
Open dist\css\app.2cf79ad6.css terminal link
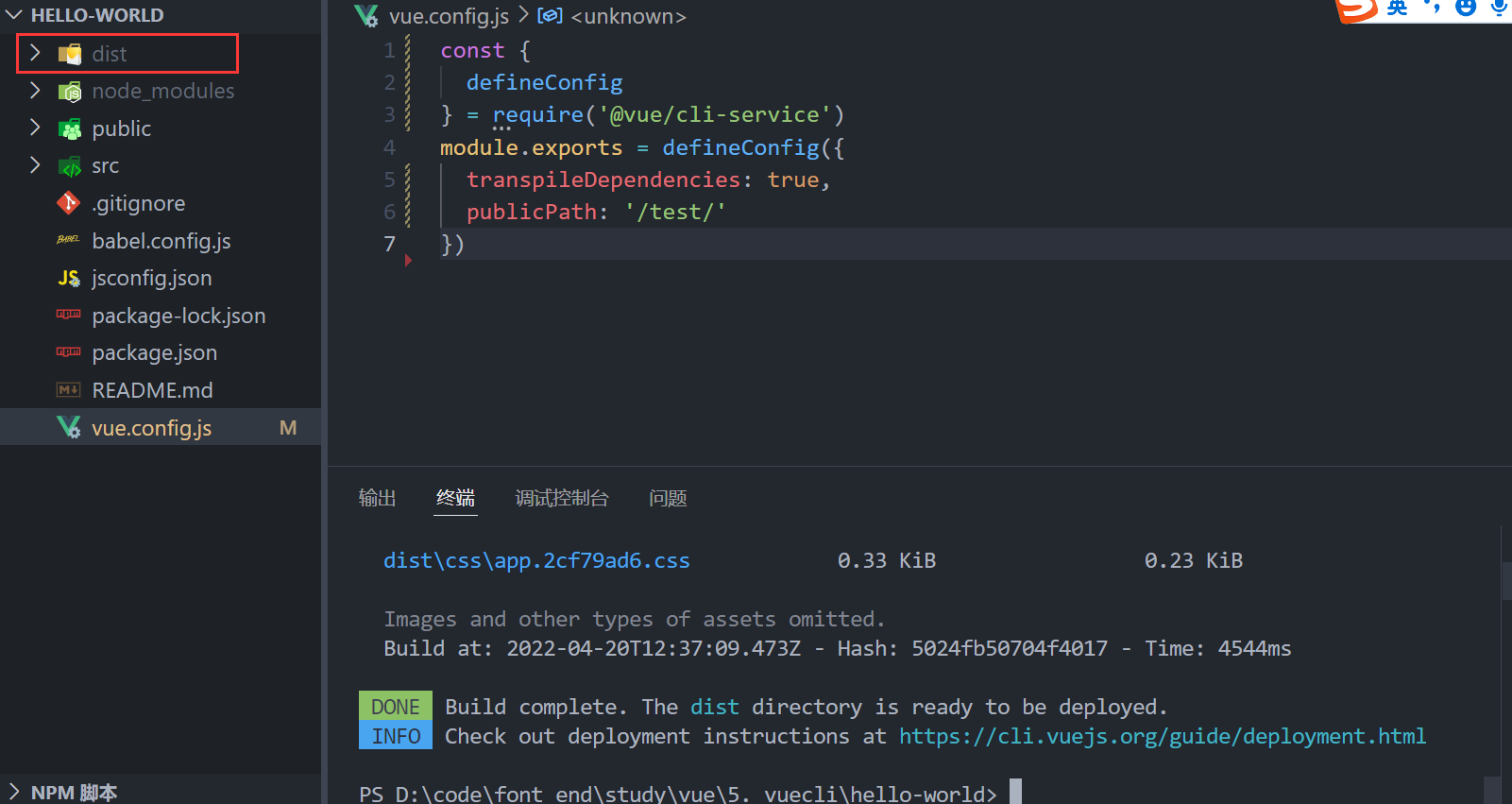pos(536,560)
